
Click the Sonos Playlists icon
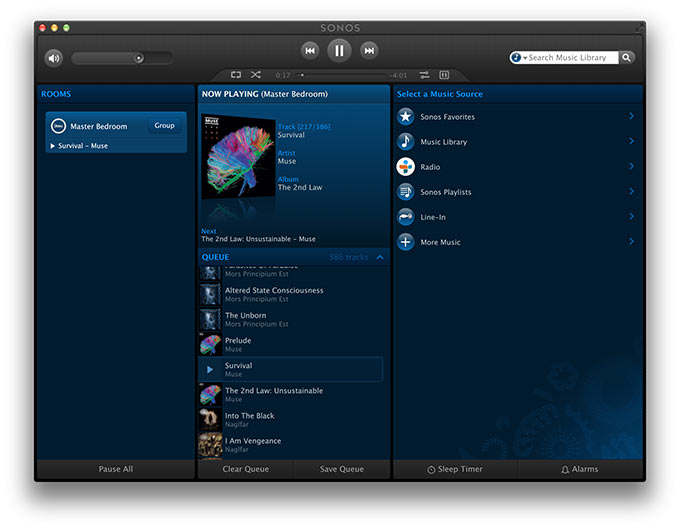pos(406,192)
